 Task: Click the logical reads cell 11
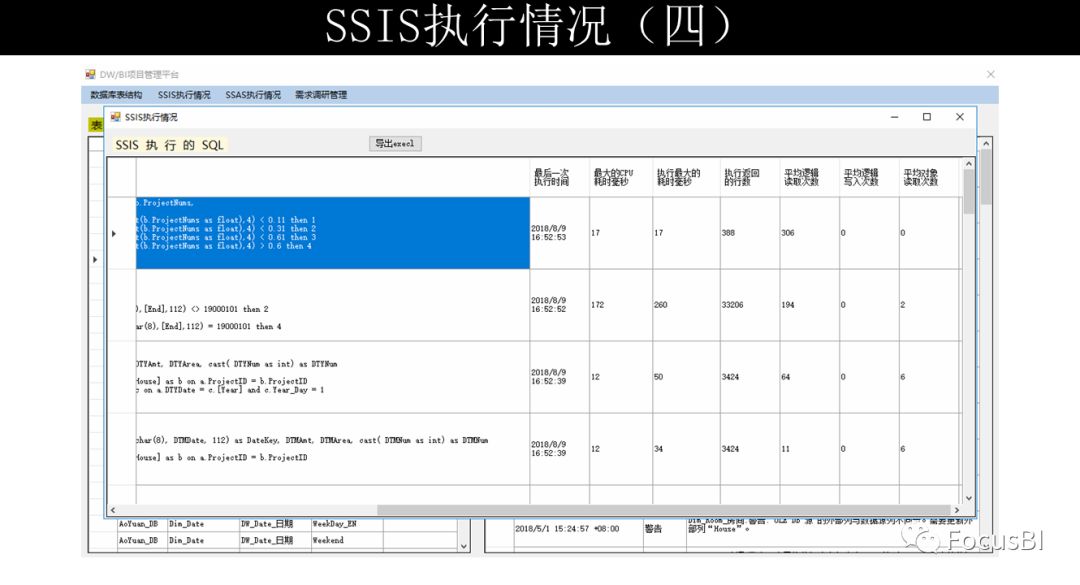pyautogui.click(x=809, y=449)
